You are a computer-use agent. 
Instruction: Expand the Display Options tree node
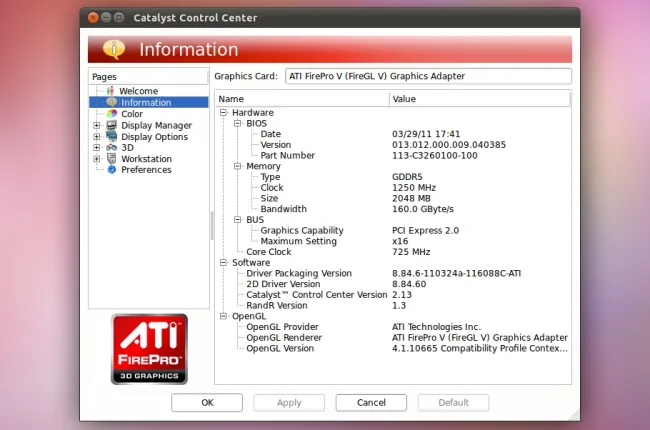(x=97, y=136)
